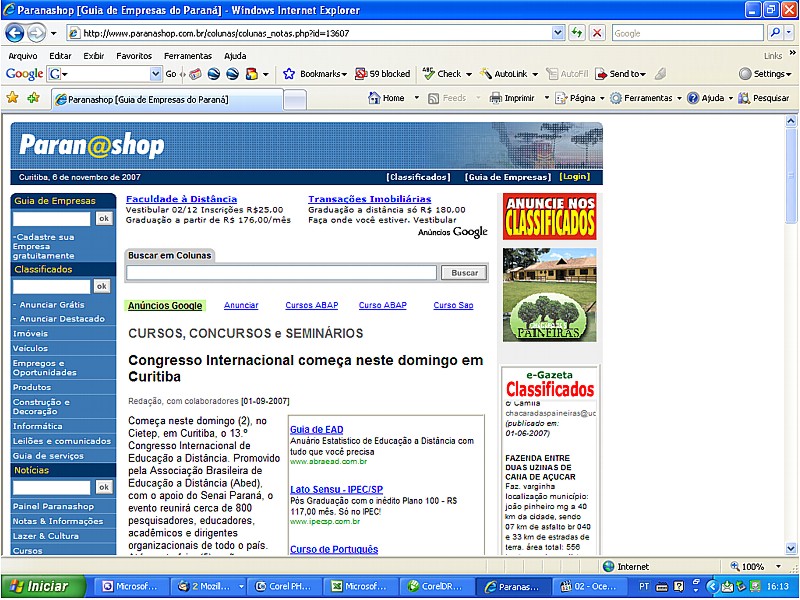
Task: Open the Guia de EAD ad link
Action: pos(316,429)
